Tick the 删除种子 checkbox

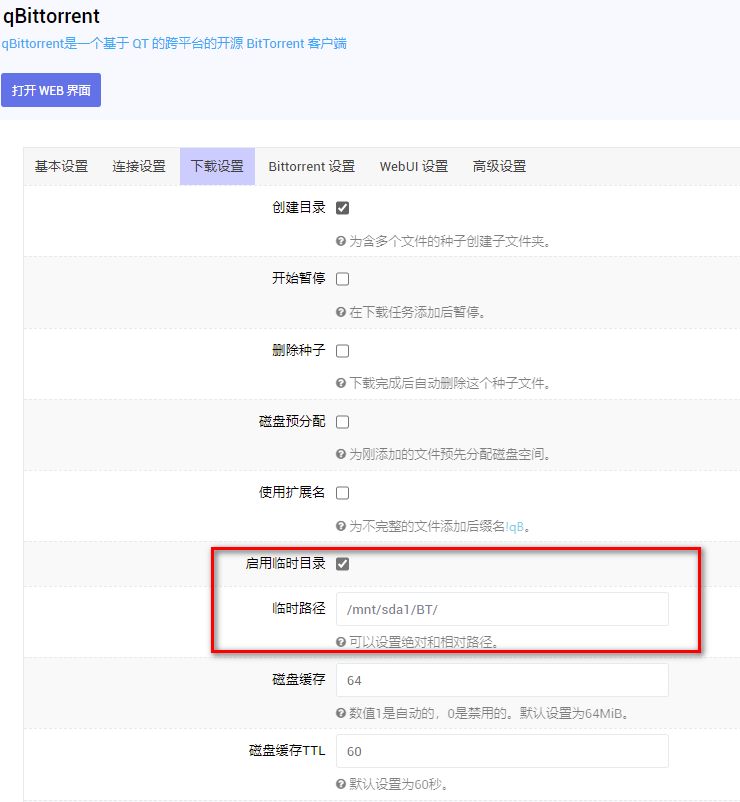click(x=342, y=351)
